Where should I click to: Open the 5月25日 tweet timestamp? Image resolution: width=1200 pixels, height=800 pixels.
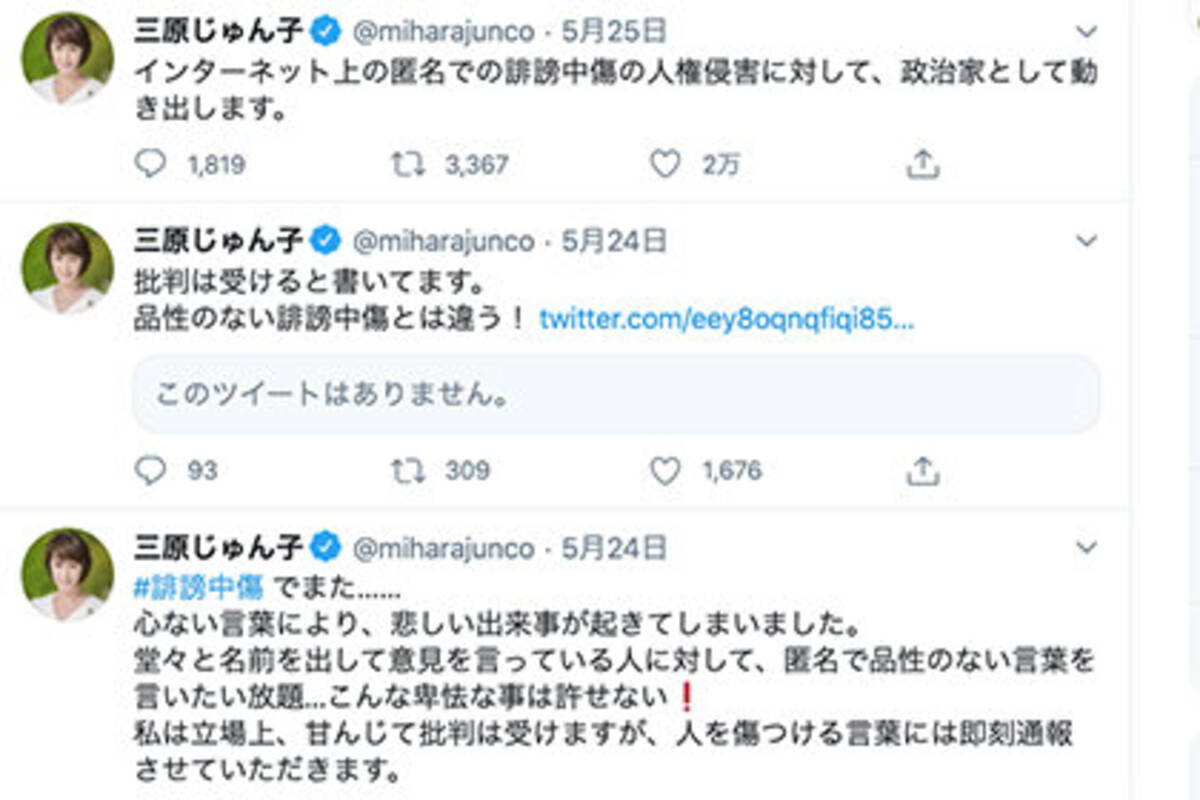(613, 33)
